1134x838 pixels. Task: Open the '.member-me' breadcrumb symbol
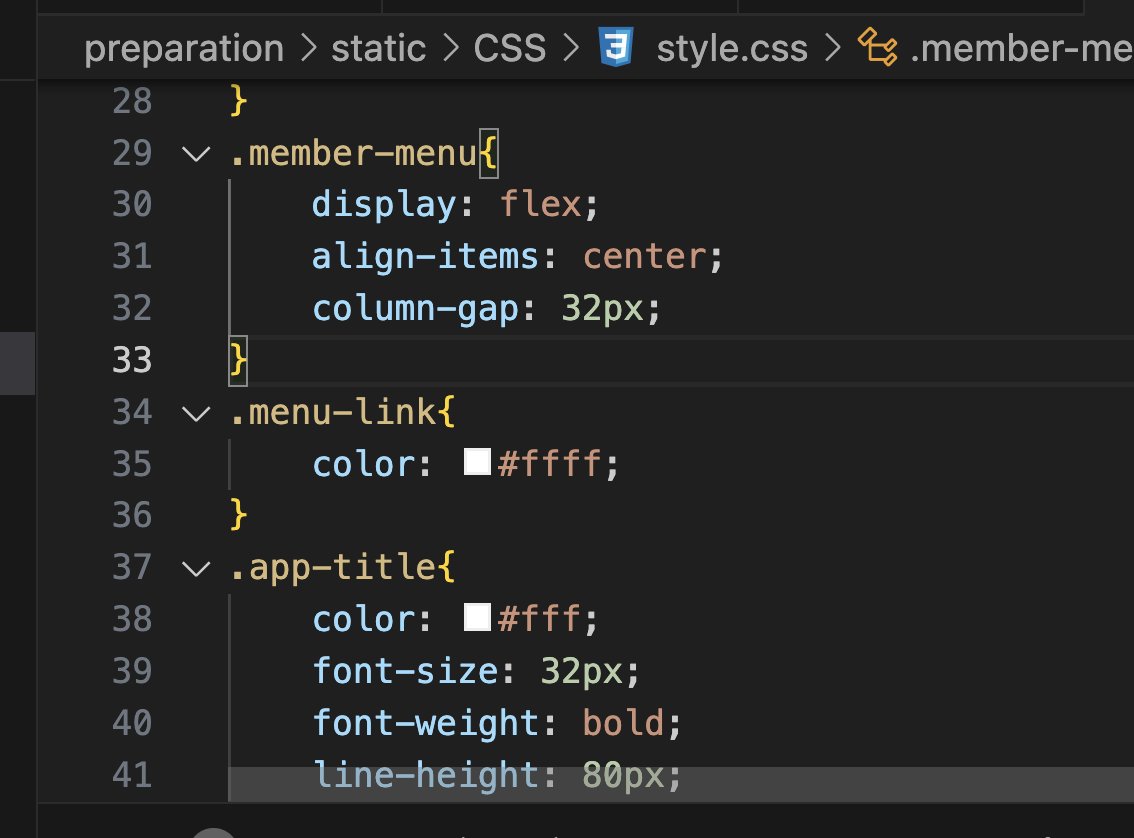(1021, 49)
